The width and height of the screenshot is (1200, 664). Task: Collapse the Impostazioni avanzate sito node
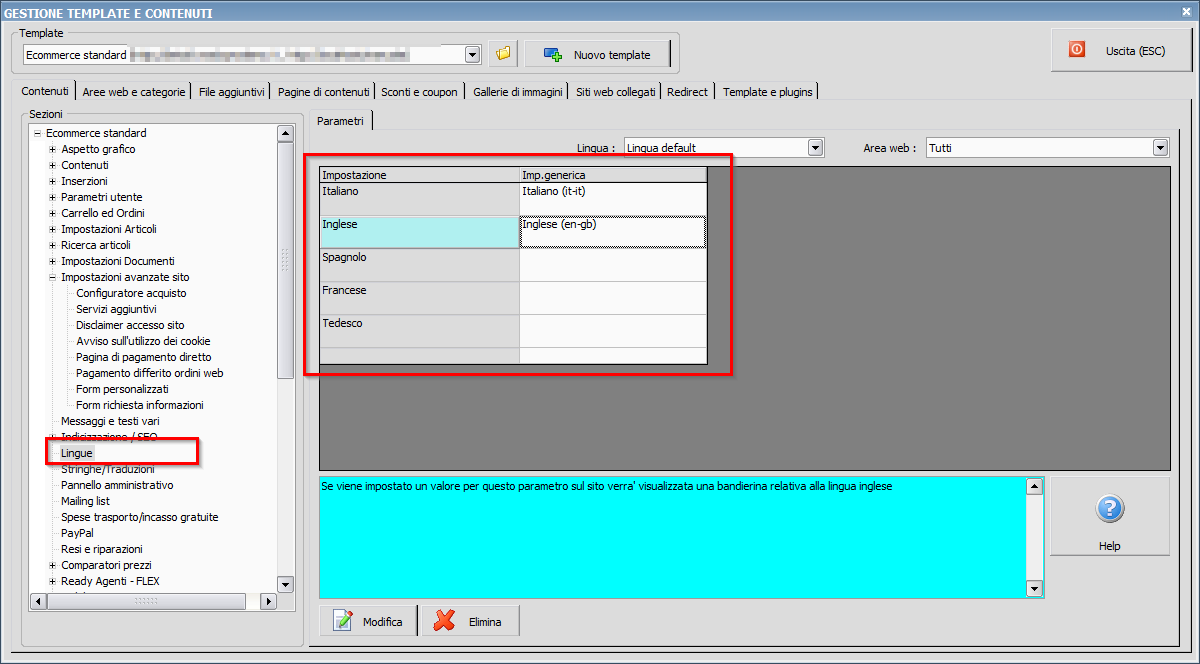coord(53,277)
